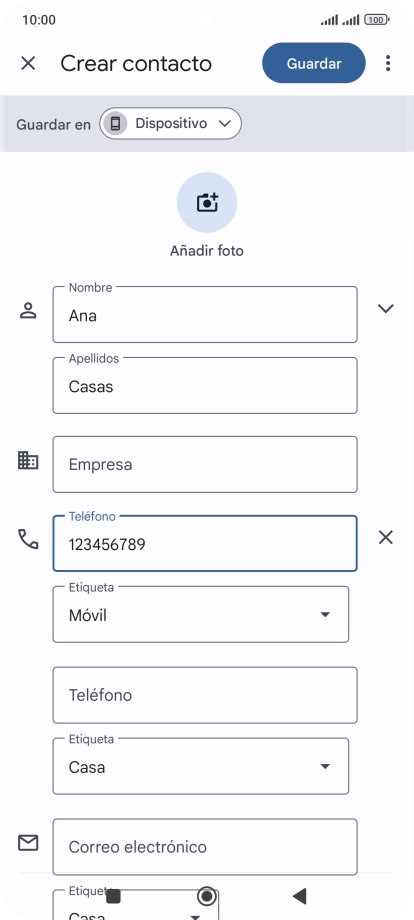Click the company building icon
This screenshot has height=920, width=414.
tap(28, 461)
